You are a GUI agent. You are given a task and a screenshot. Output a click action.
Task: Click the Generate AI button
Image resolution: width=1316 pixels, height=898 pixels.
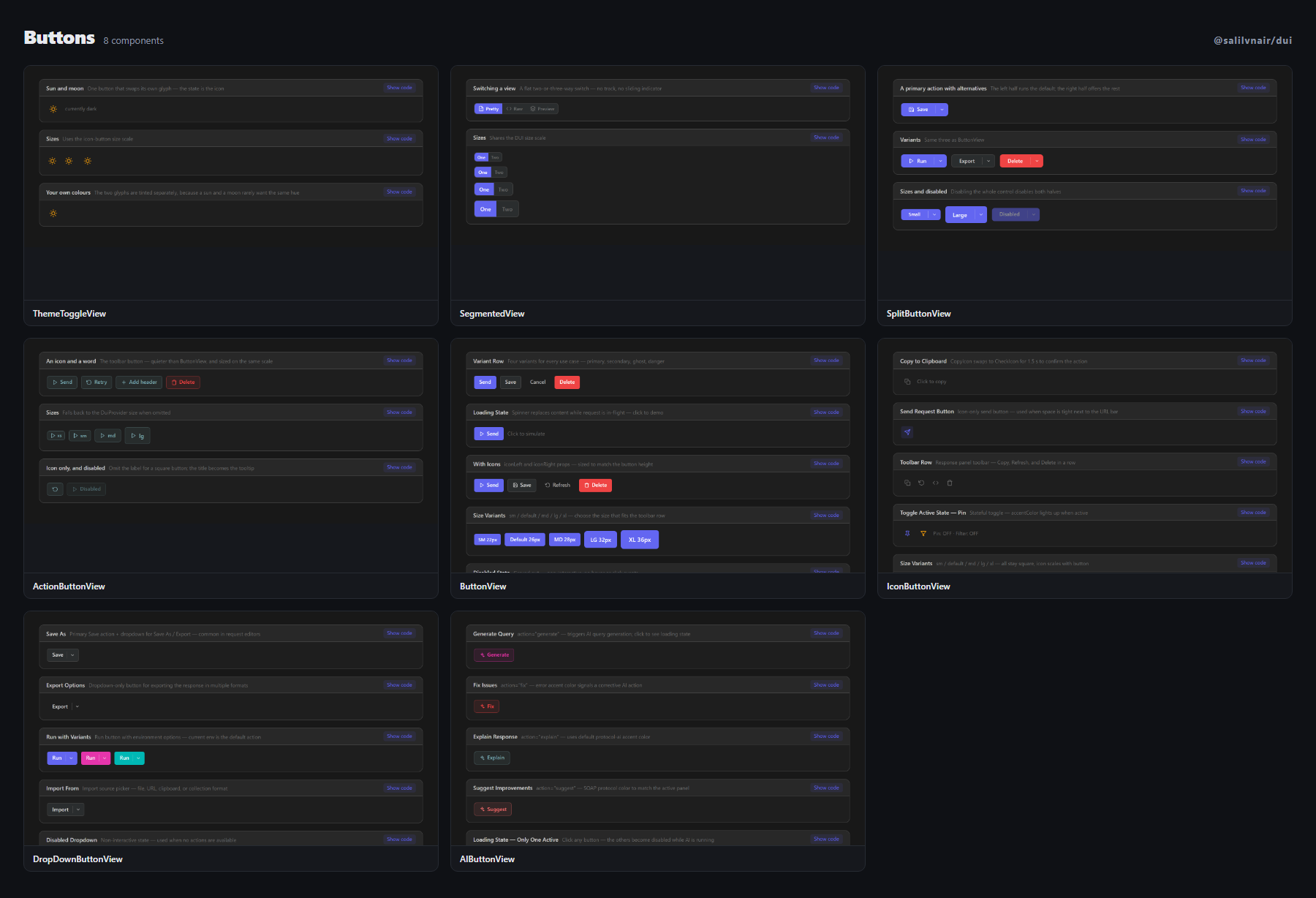tap(494, 655)
